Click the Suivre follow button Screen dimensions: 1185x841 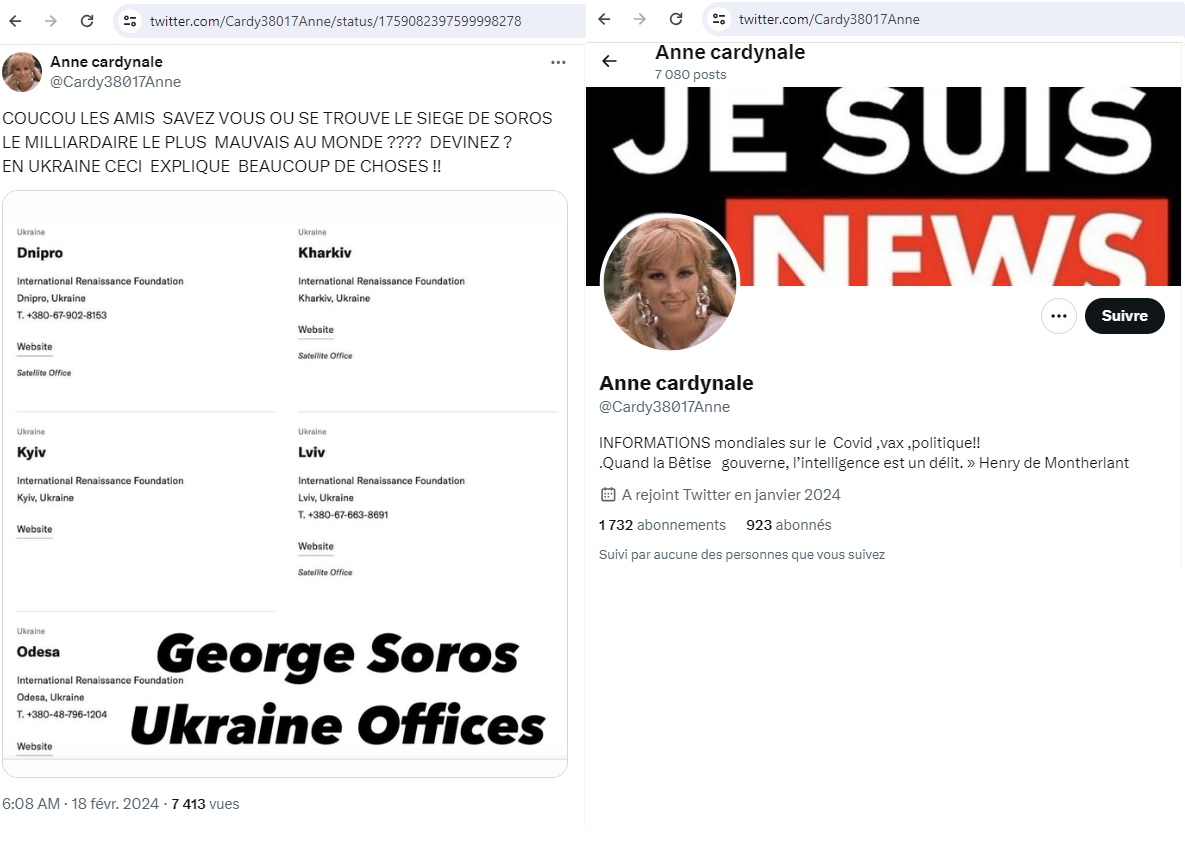(1125, 316)
